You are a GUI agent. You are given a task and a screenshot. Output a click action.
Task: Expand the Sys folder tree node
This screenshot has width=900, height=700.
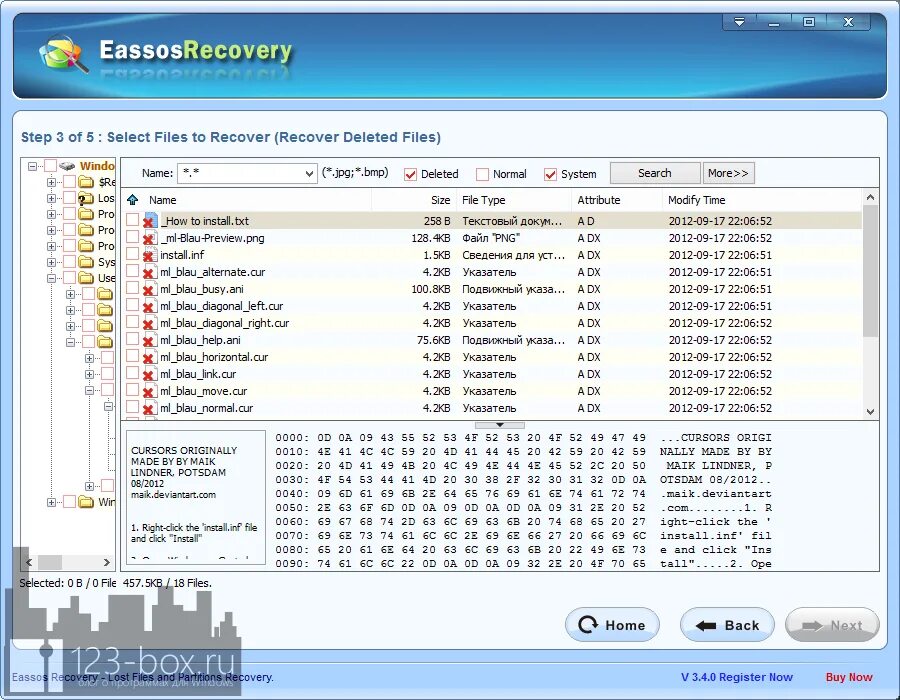pyautogui.click(x=51, y=262)
